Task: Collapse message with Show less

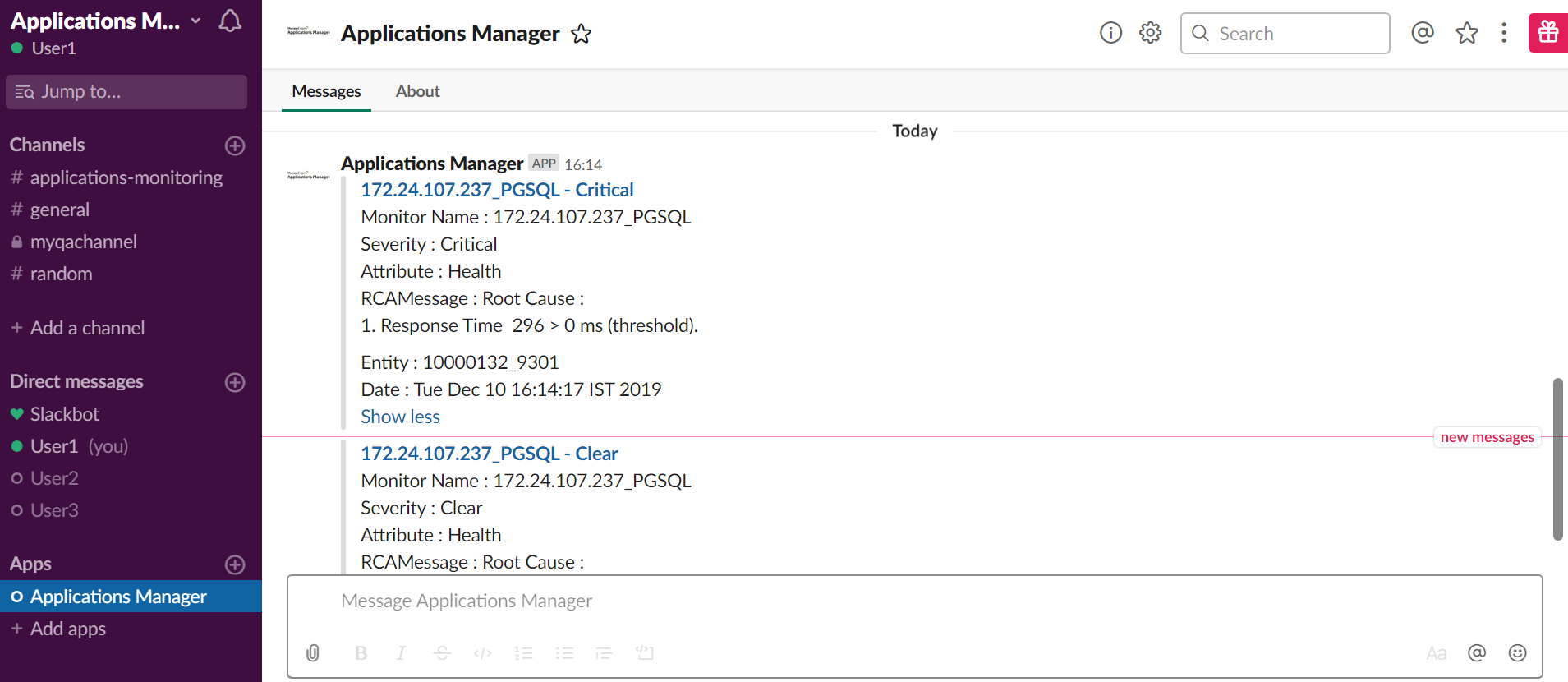Action: (x=400, y=417)
